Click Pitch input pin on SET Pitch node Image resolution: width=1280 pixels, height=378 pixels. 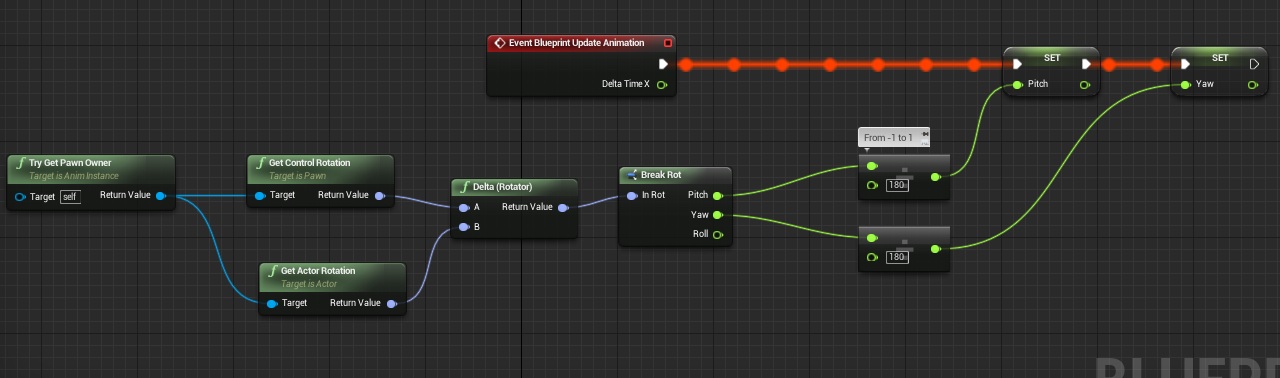(1018, 84)
